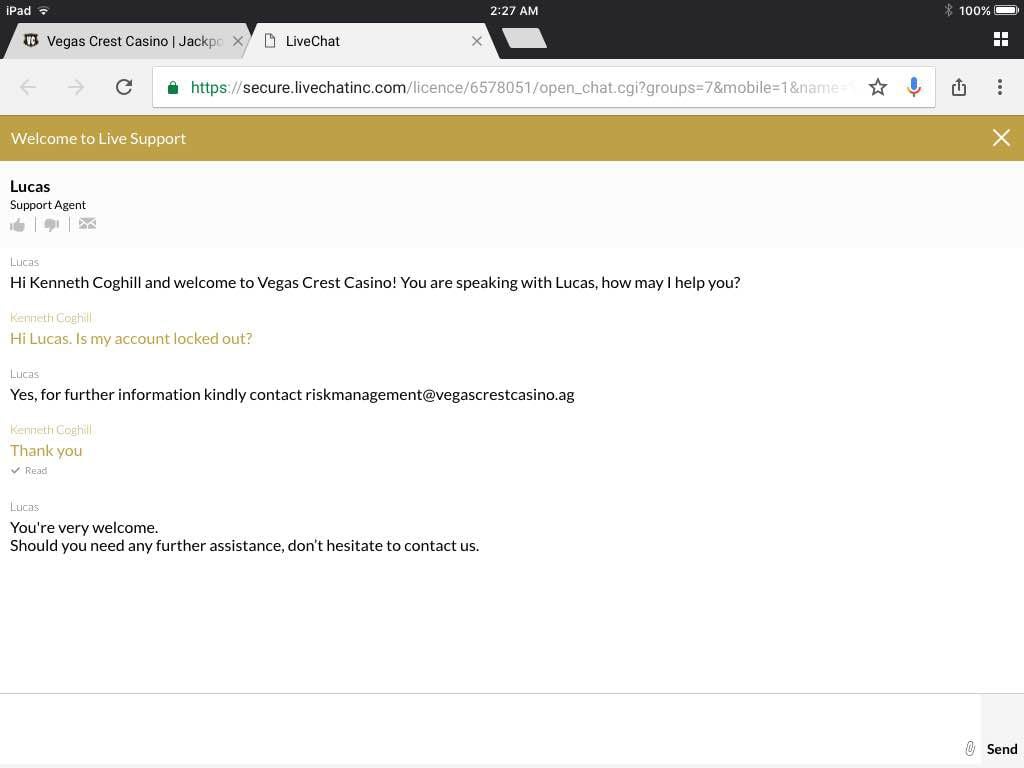This screenshot has height=768, width=1024.
Task: Click the paperclip attachment icon
Action: point(969,748)
